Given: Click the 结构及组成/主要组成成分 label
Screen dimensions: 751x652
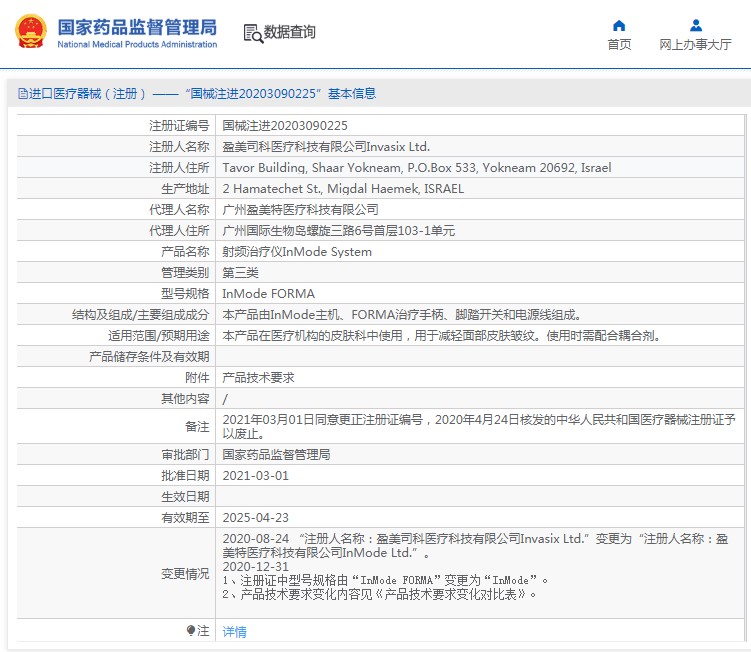Looking at the screenshot, I should 140,315.
